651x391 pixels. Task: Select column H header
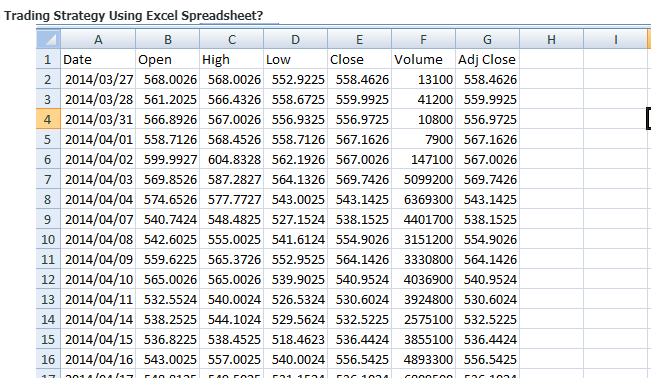(551, 39)
